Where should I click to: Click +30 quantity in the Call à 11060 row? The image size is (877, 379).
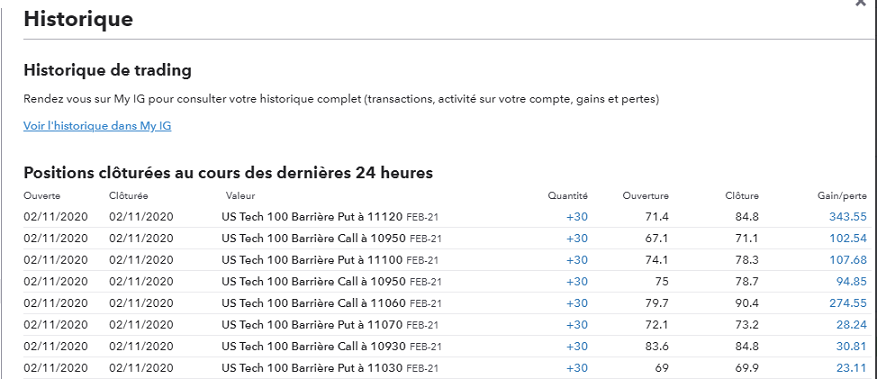click(x=577, y=304)
